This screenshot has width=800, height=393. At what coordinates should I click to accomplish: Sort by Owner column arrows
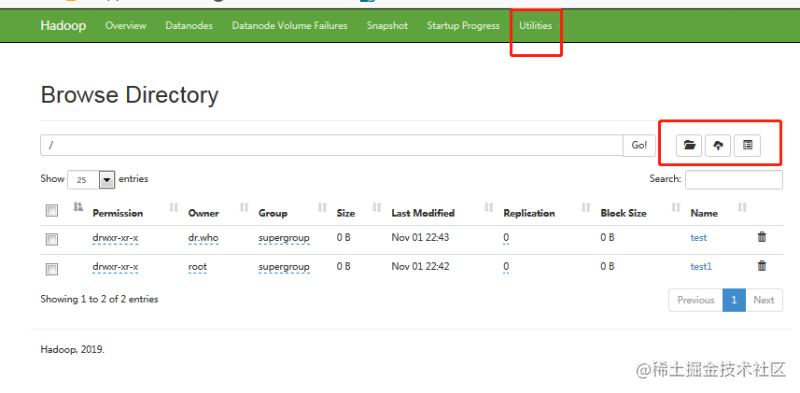(x=244, y=207)
